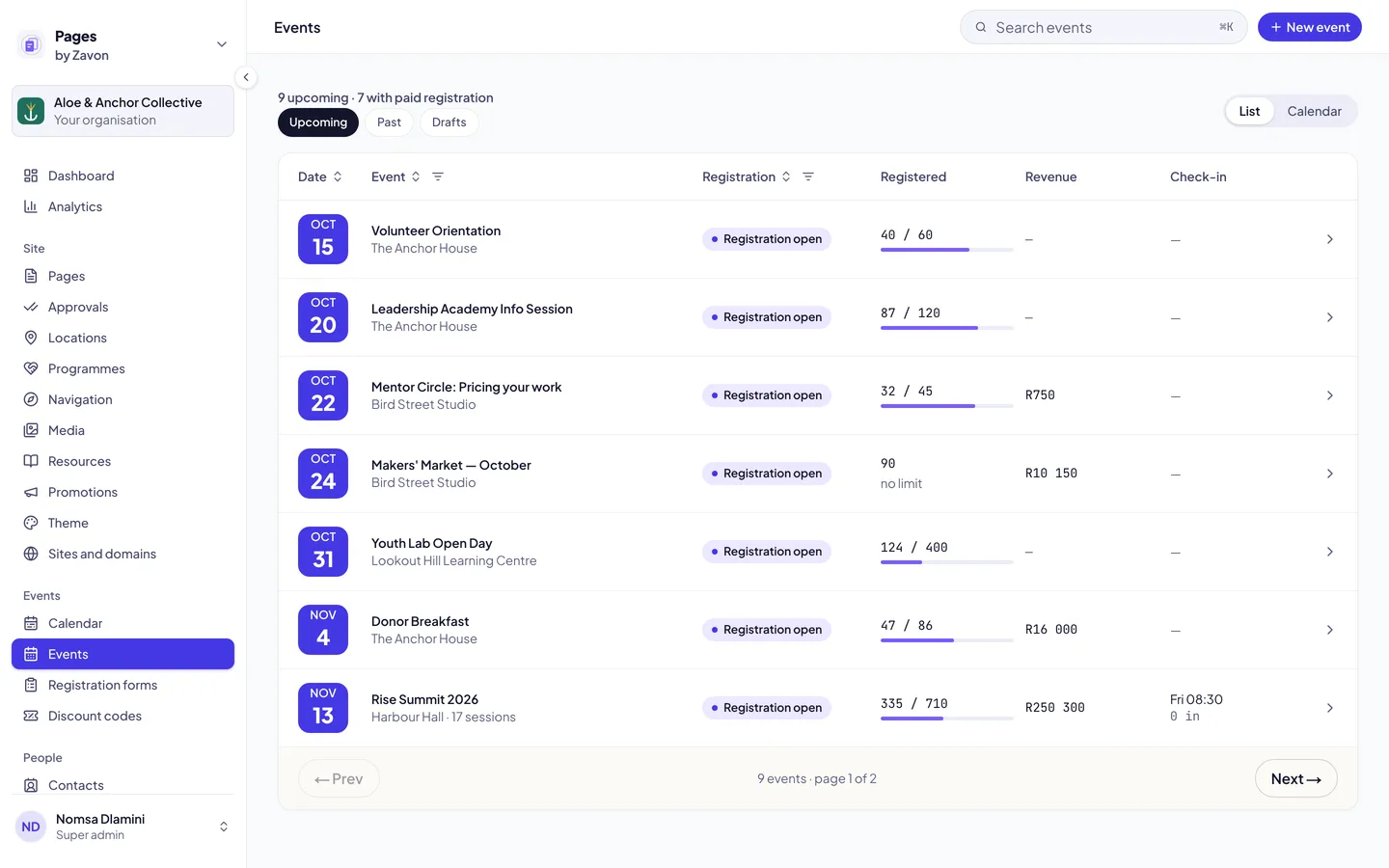
Task: Sort by Registration status
Action: point(747,176)
